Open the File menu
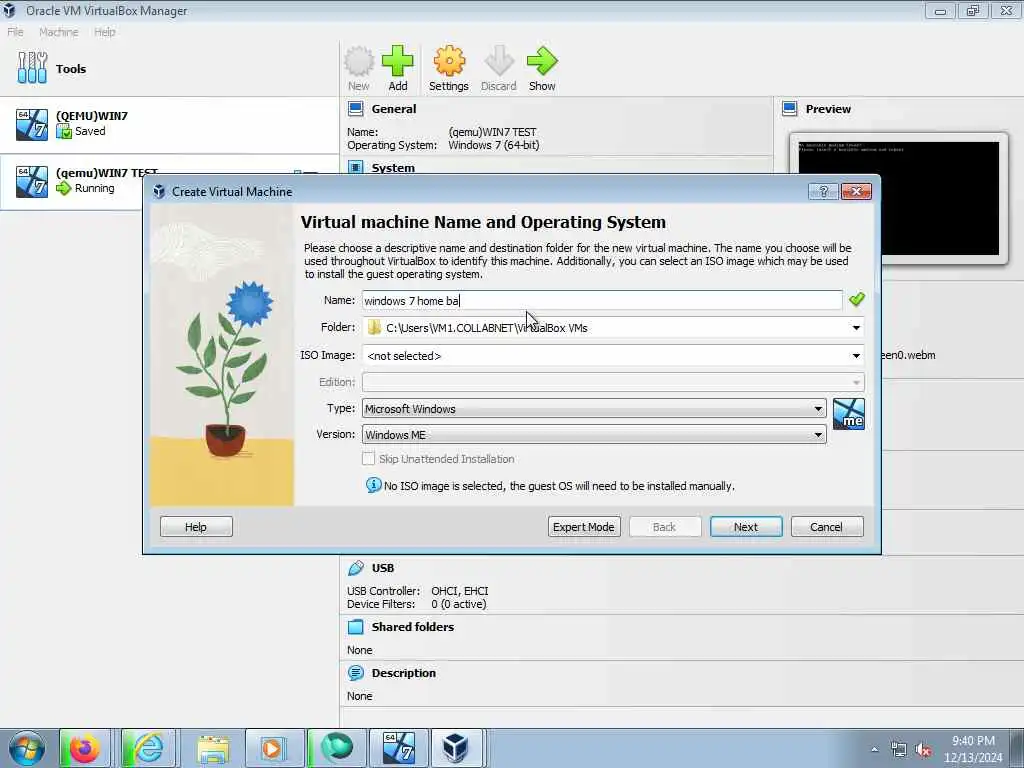 coord(16,32)
